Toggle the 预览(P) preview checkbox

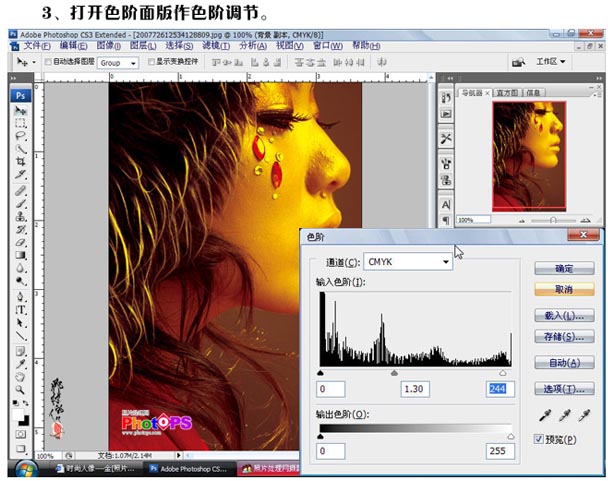point(539,439)
